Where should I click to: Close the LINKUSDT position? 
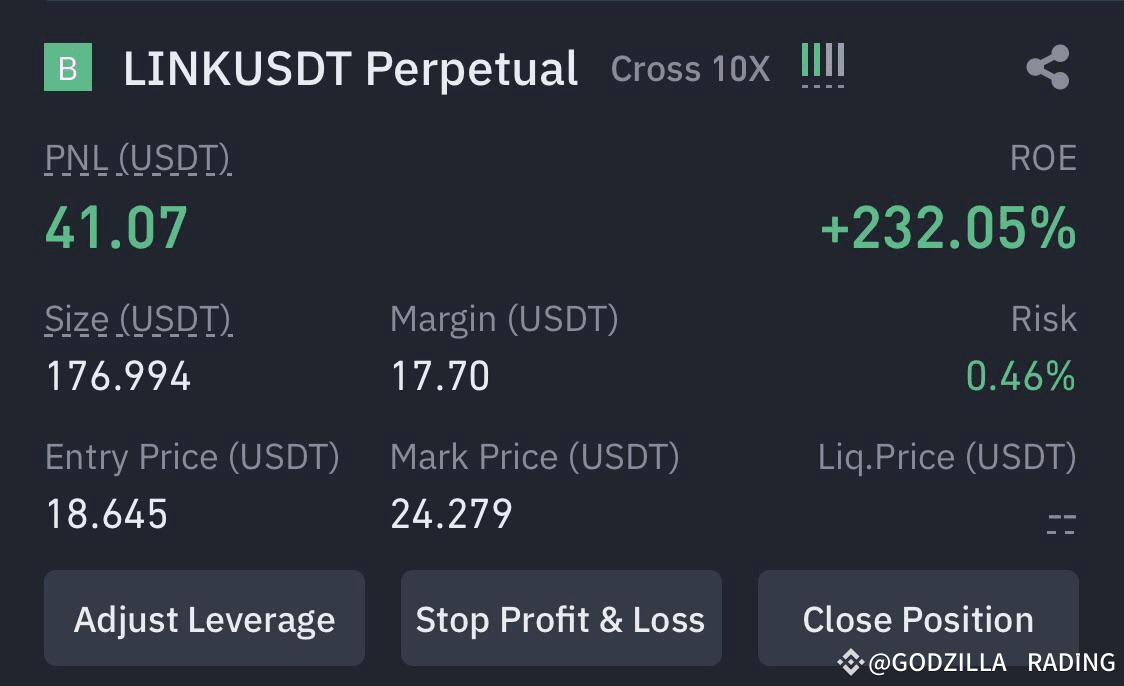coord(918,618)
